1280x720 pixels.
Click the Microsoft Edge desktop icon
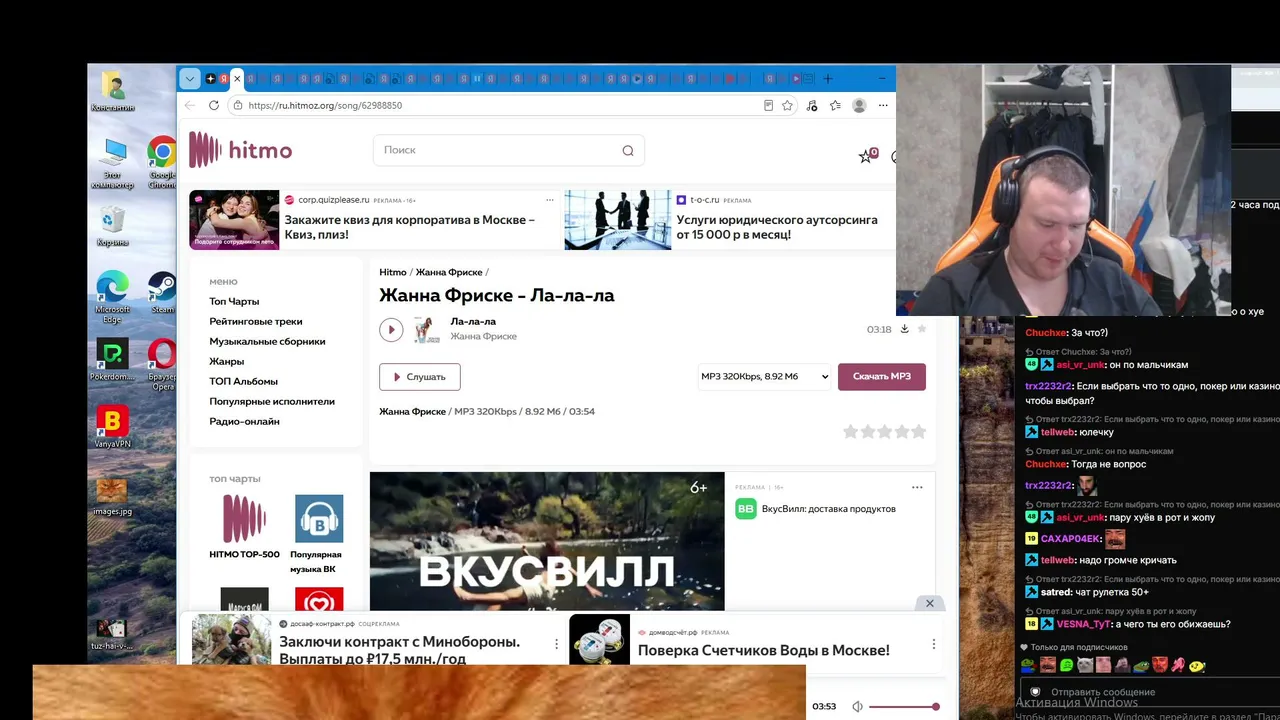tap(112, 297)
